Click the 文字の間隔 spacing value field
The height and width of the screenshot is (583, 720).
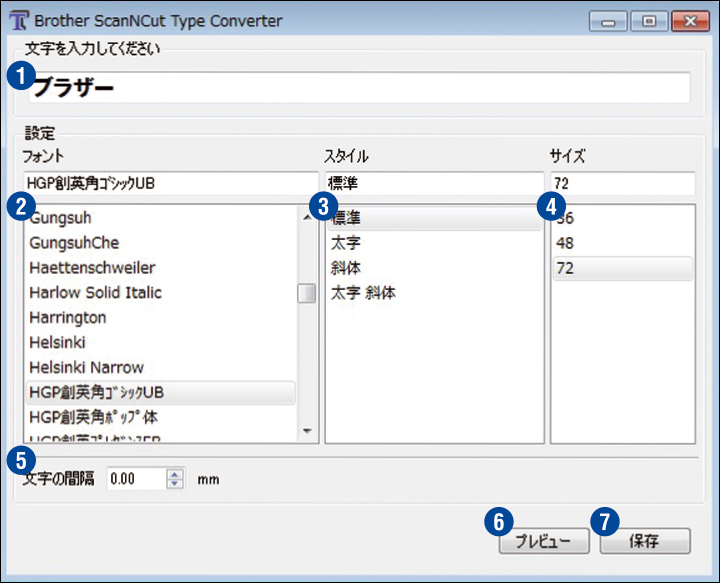pyautogui.click(x=136, y=479)
